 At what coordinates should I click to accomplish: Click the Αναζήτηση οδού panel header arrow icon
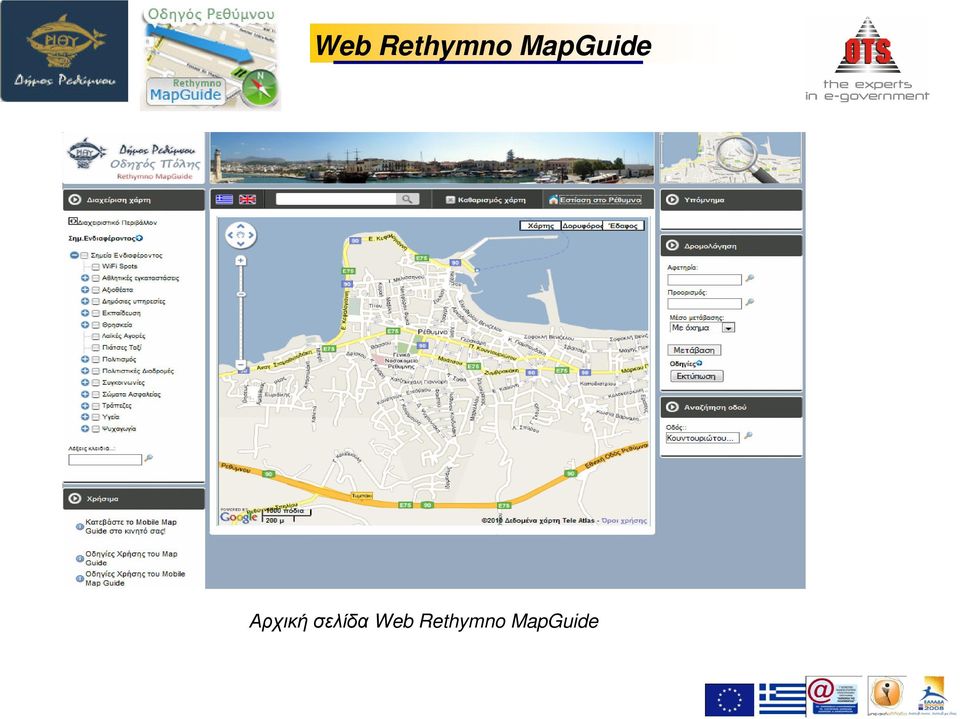point(672,407)
